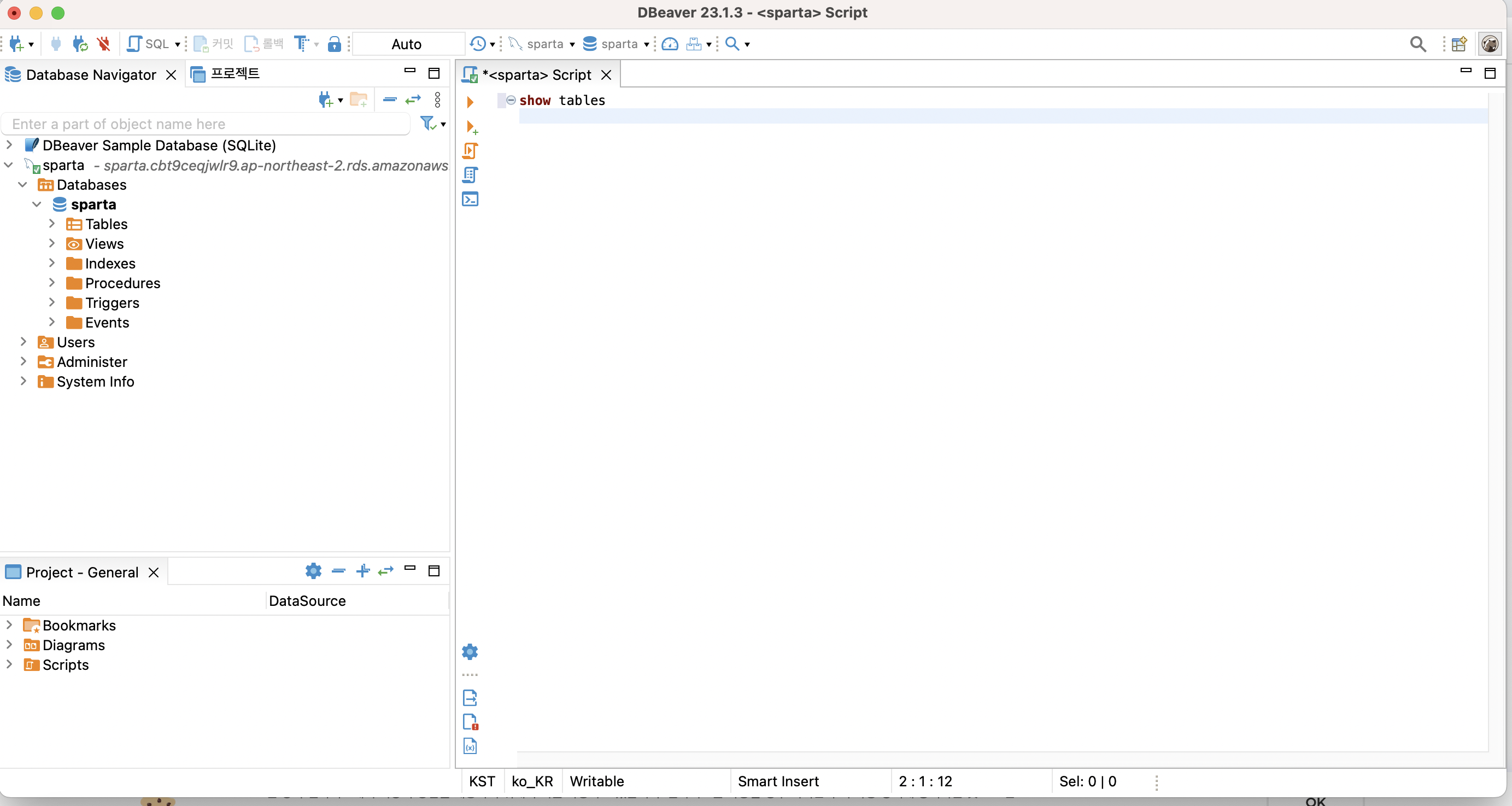
Task: Click the explain execution plan icon
Action: pos(470,175)
